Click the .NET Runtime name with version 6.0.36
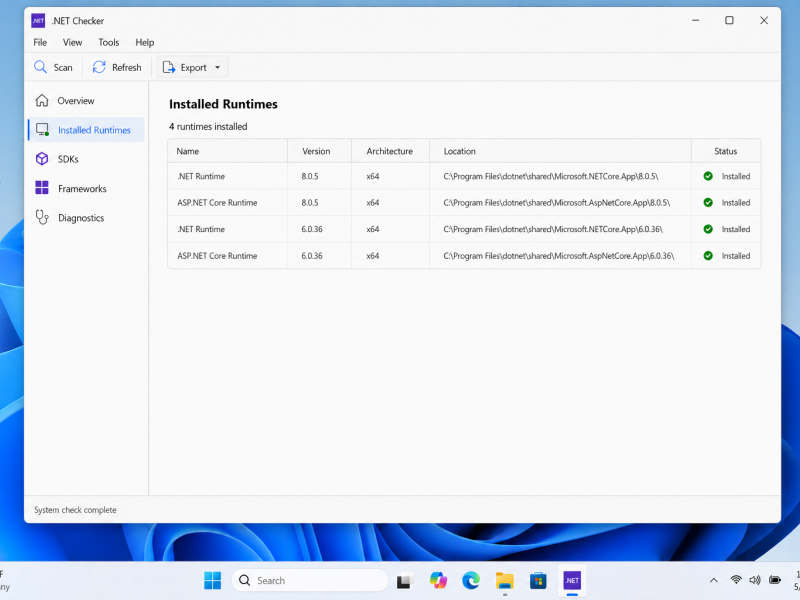Viewport: 800px width, 600px height. [201, 229]
